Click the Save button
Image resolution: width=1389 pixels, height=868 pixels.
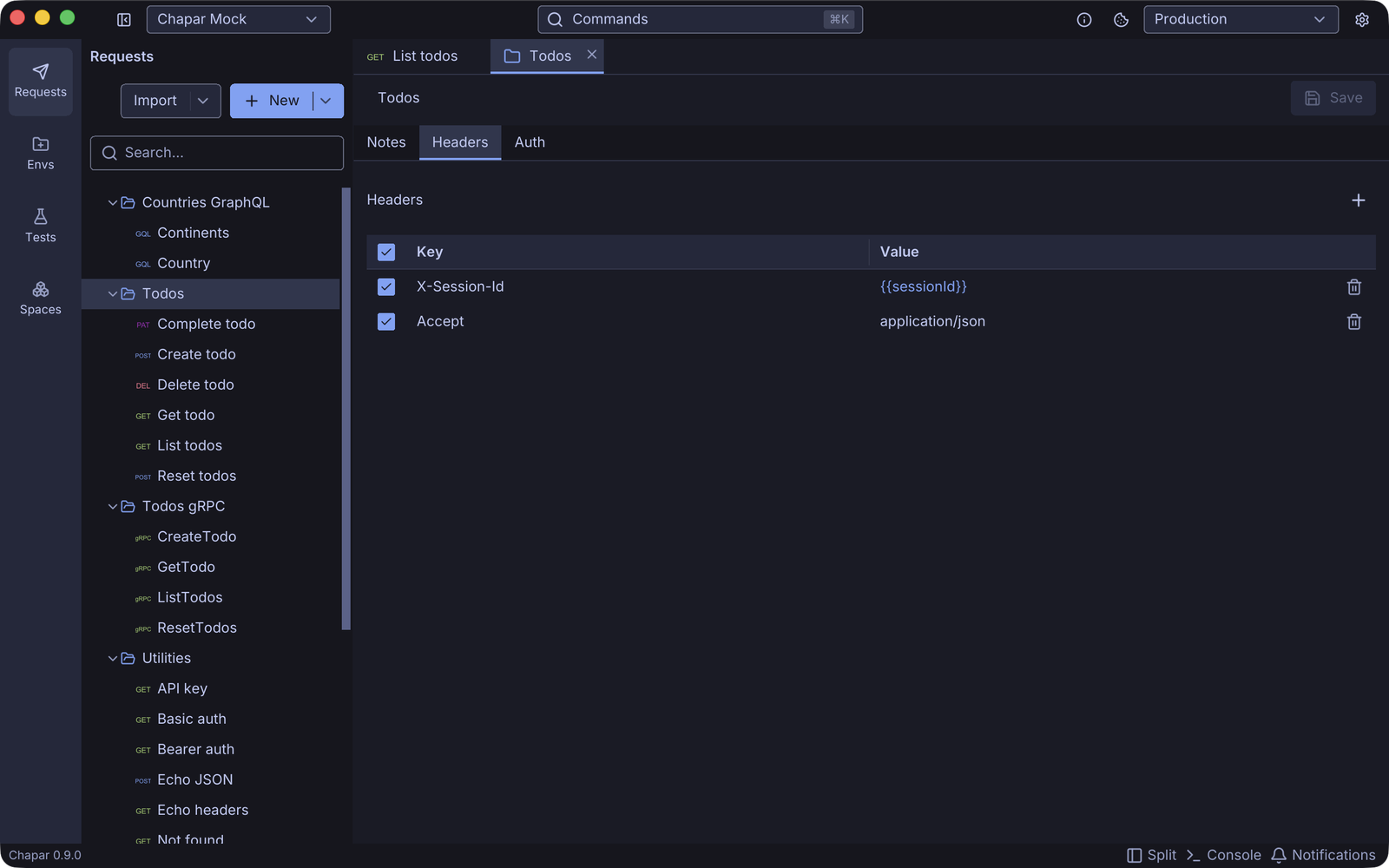1333,98
